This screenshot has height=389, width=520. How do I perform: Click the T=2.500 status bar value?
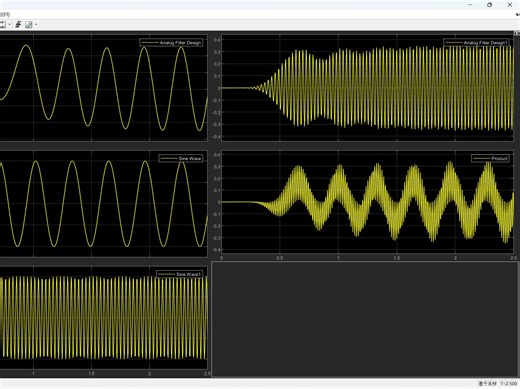click(x=509, y=384)
